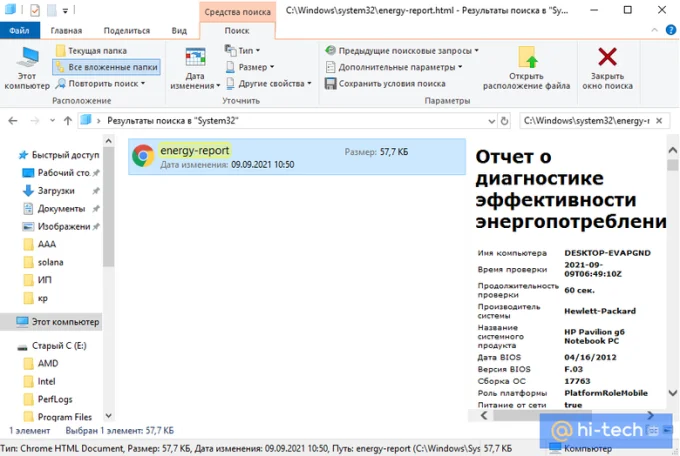Open the Type filter dropdown
Image resolution: width=680 pixels, height=456 pixels.
pyautogui.click(x=244, y=50)
